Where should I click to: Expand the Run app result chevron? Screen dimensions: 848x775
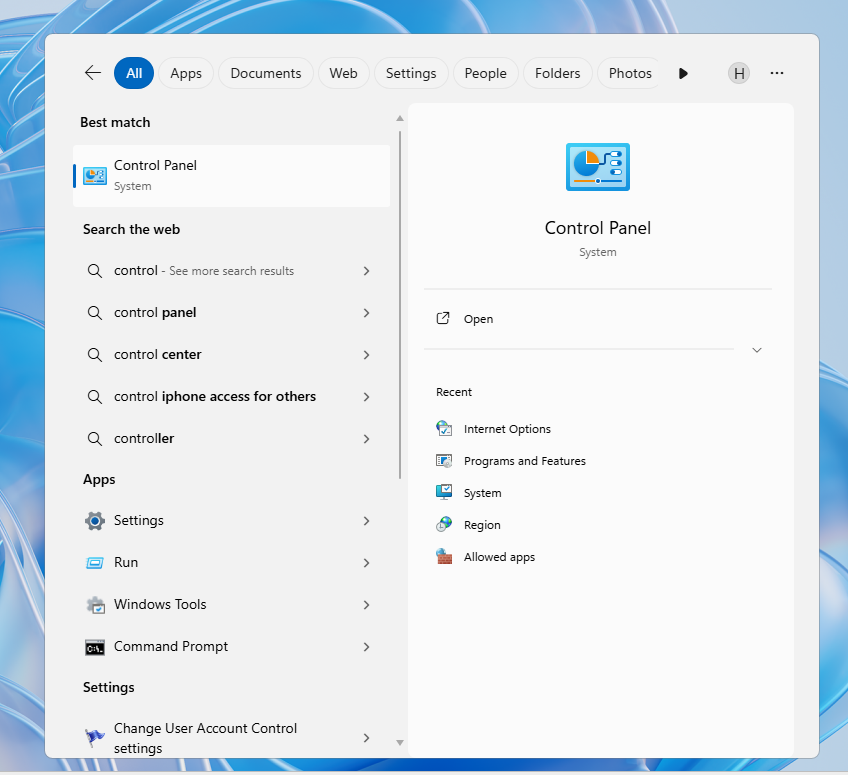tap(366, 563)
